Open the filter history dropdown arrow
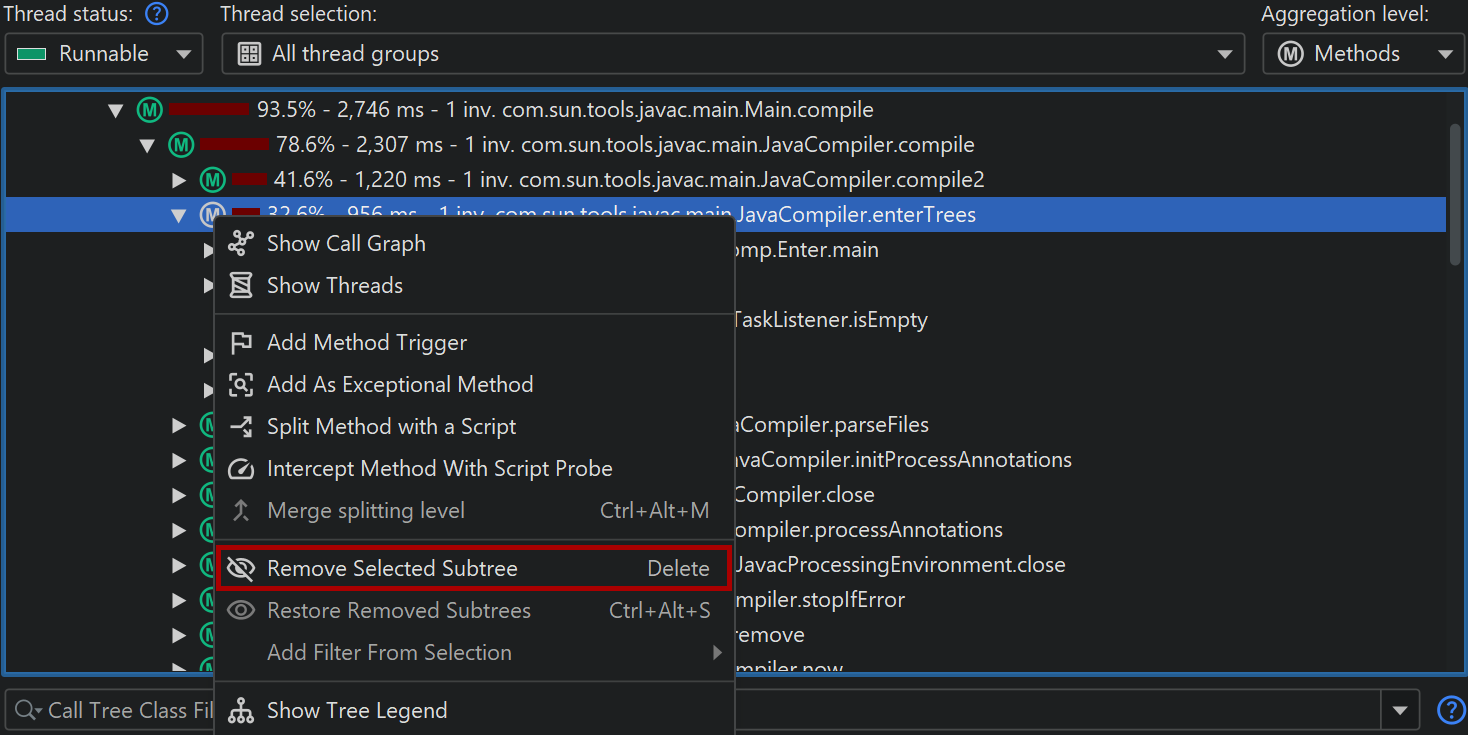This screenshot has width=1468, height=735. 1399,710
